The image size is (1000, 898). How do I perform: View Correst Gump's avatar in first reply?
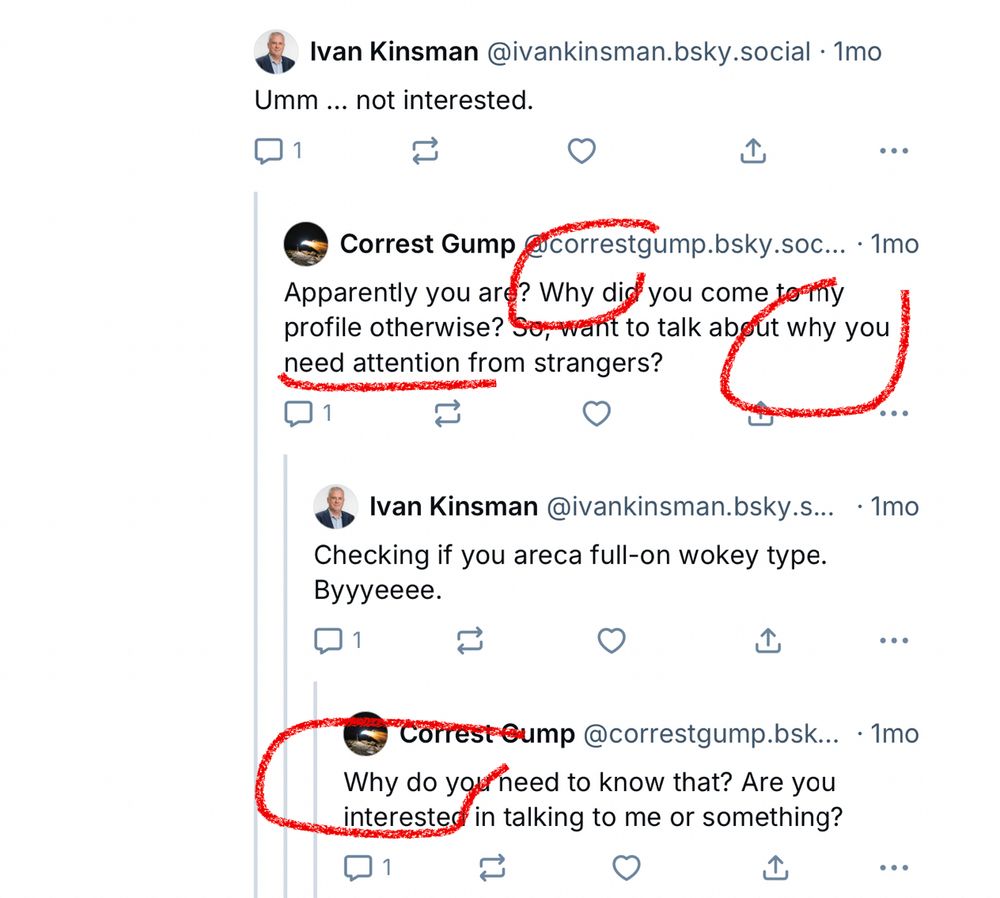pos(306,244)
